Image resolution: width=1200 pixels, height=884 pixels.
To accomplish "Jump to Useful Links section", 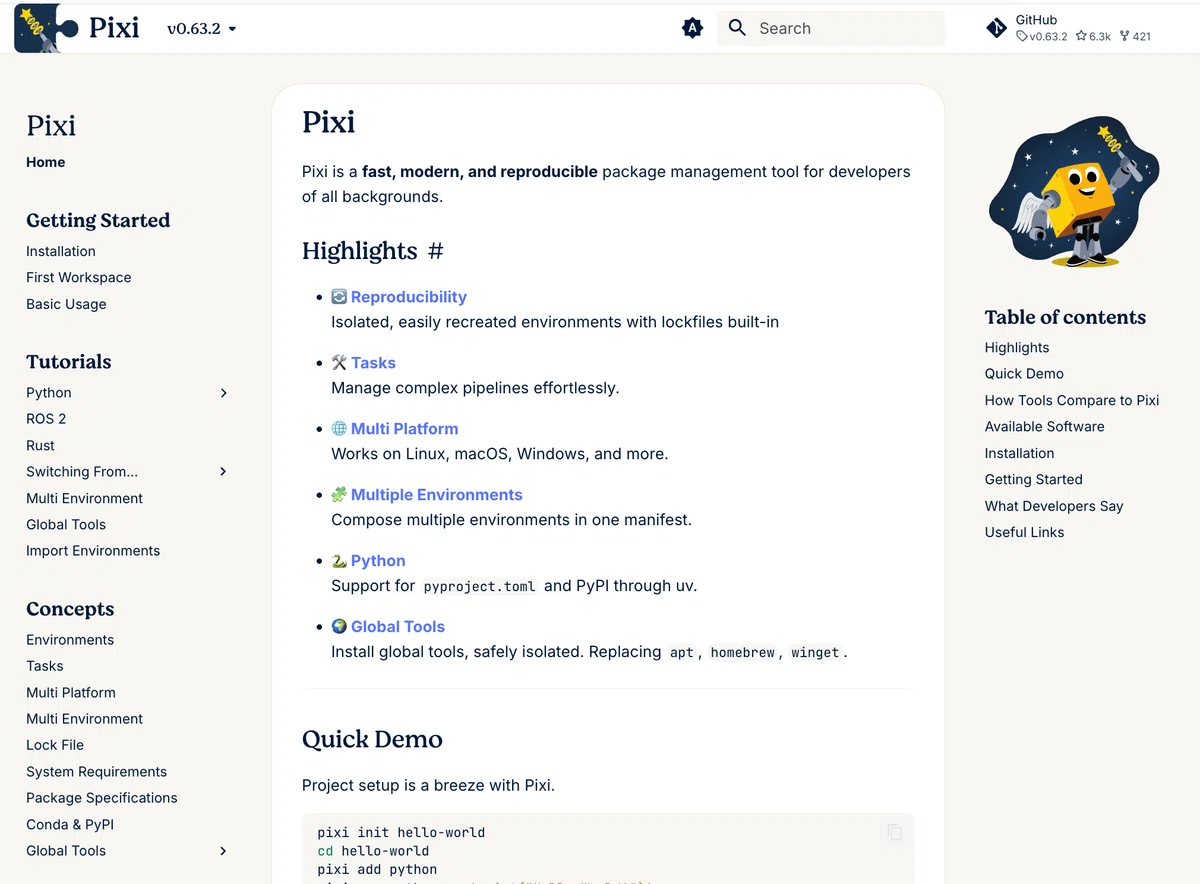I will tap(1025, 532).
